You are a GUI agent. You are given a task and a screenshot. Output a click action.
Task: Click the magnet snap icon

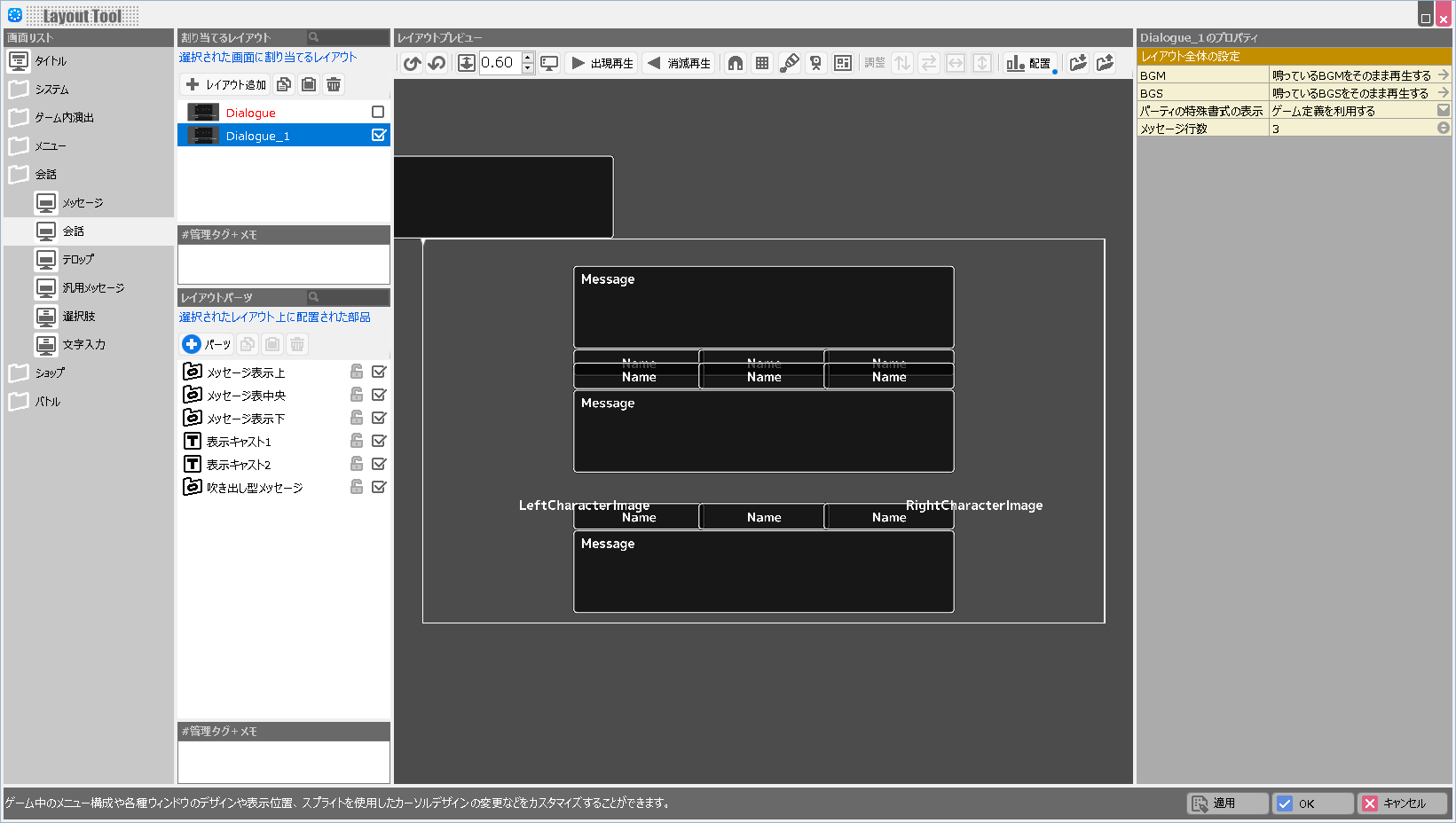tap(736, 63)
